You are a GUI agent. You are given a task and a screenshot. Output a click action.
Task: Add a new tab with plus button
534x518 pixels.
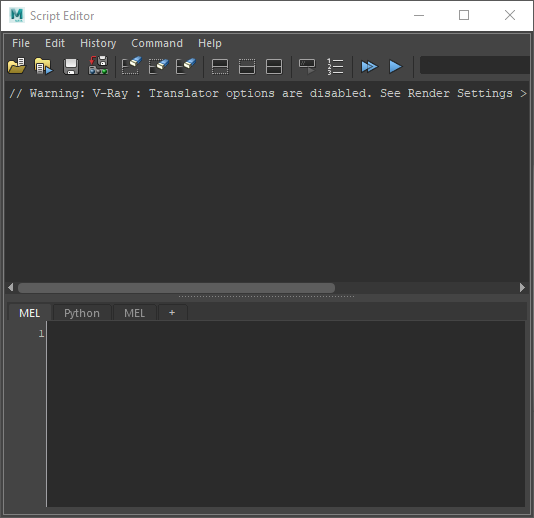click(172, 313)
